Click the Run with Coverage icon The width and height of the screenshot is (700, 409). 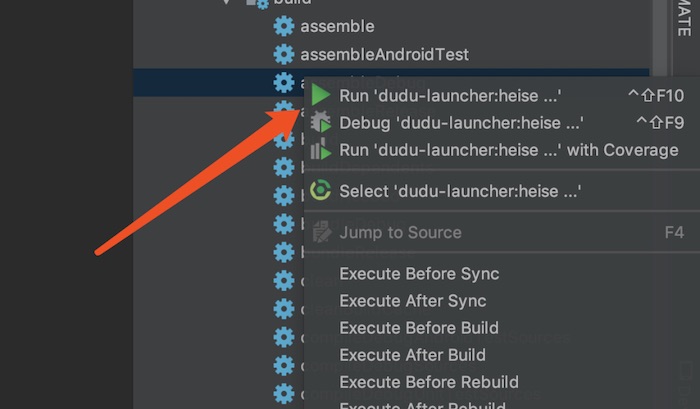click(x=321, y=150)
